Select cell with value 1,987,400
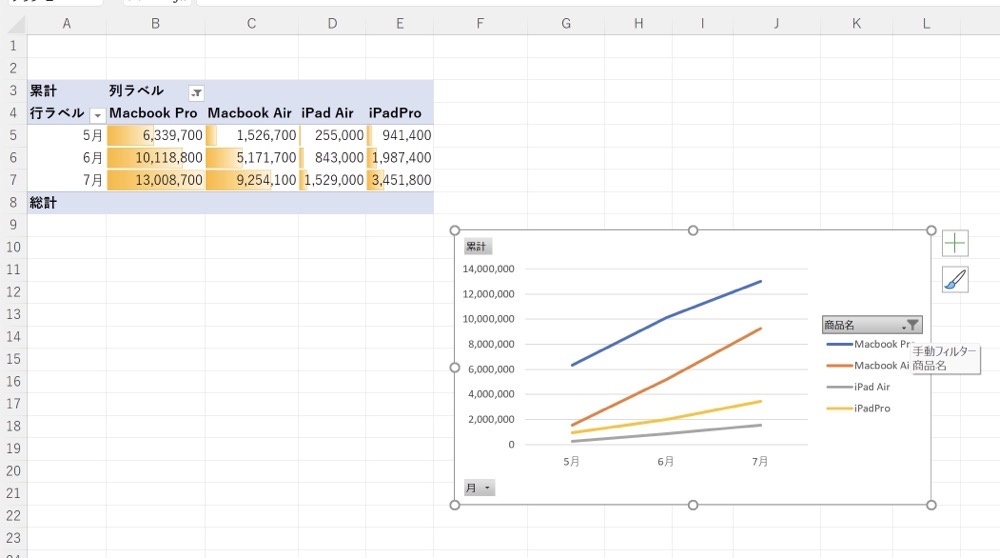 (x=399, y=158)
